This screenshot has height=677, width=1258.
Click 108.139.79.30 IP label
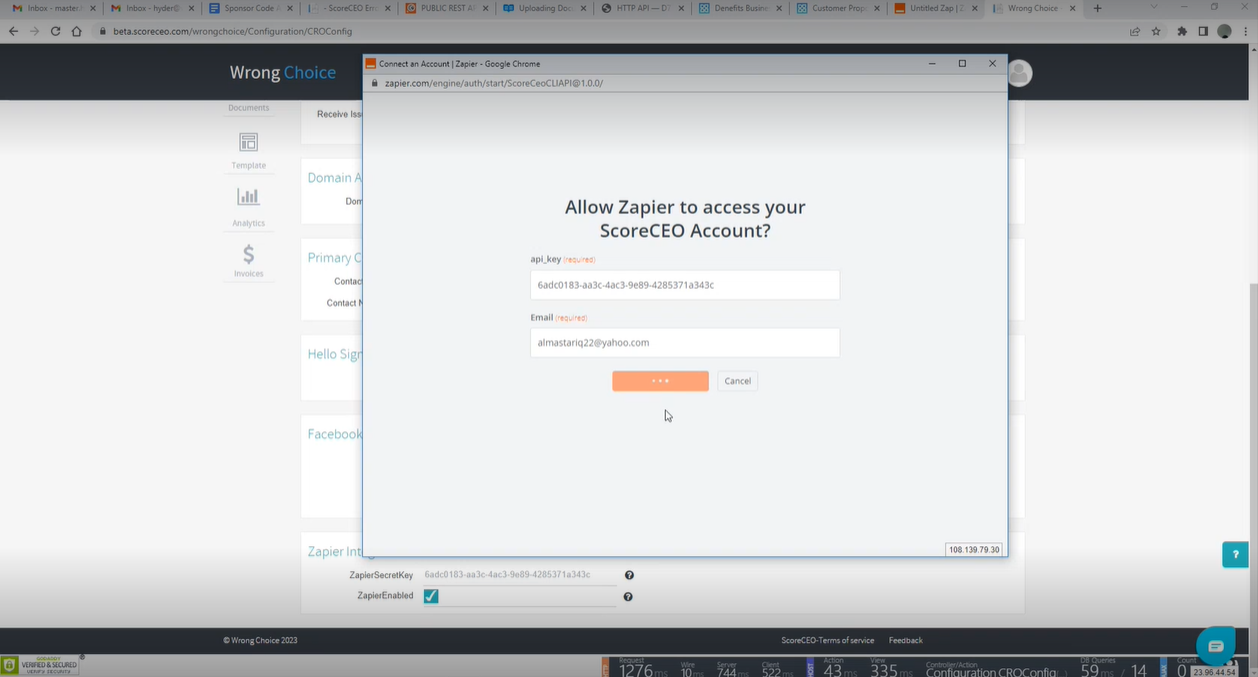click(x=973, y=550)
